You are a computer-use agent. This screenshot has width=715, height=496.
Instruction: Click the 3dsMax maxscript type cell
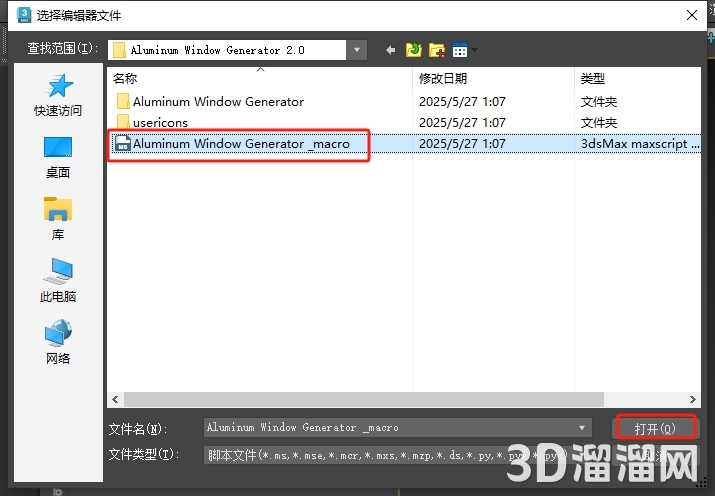tap(639, 144)
